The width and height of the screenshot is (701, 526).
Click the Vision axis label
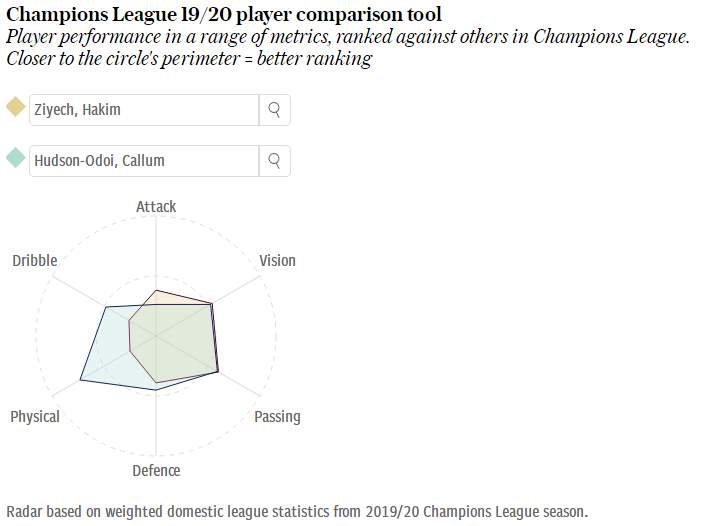[277, 261]
